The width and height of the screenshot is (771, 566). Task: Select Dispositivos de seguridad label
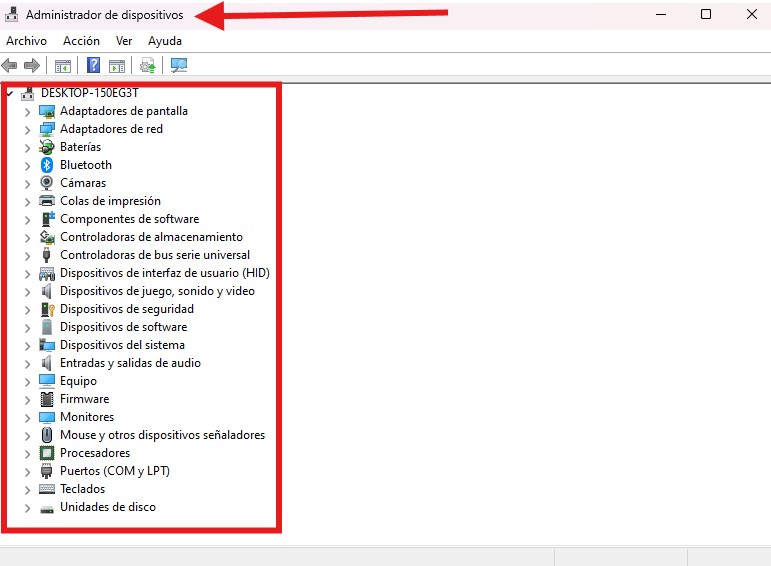click(127, 309)
